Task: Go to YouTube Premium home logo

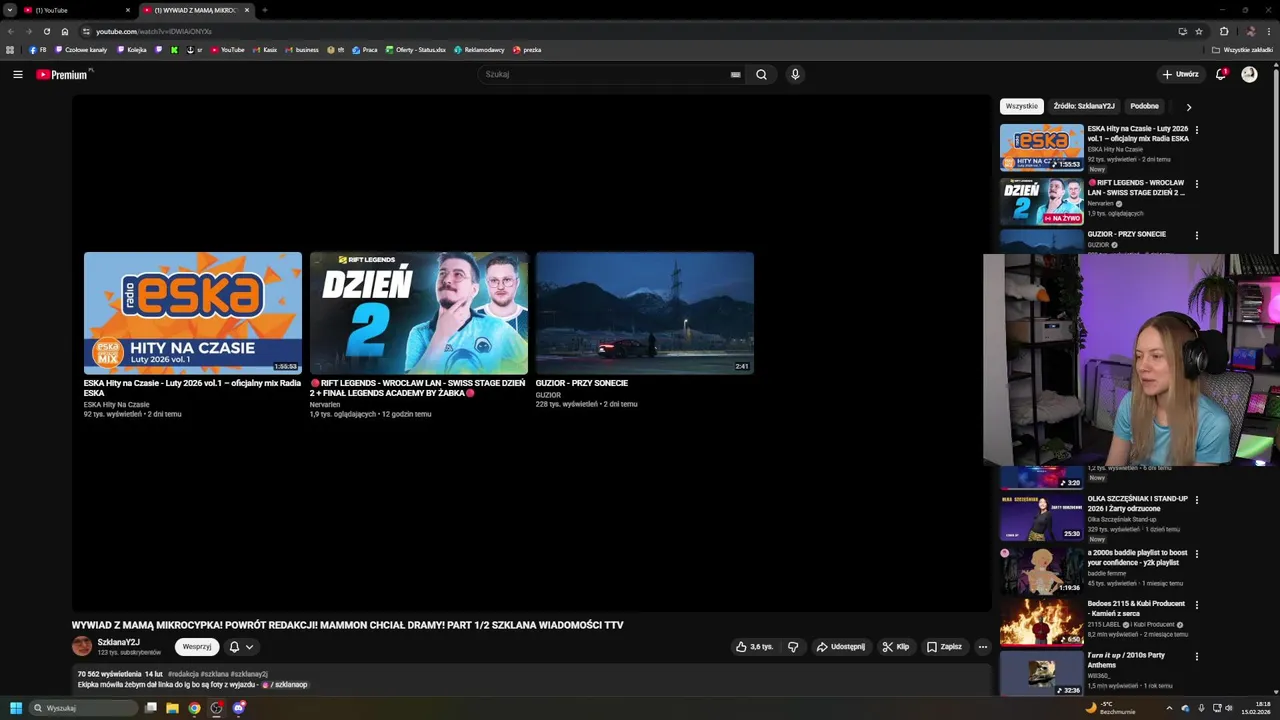Action: (62, 74)
